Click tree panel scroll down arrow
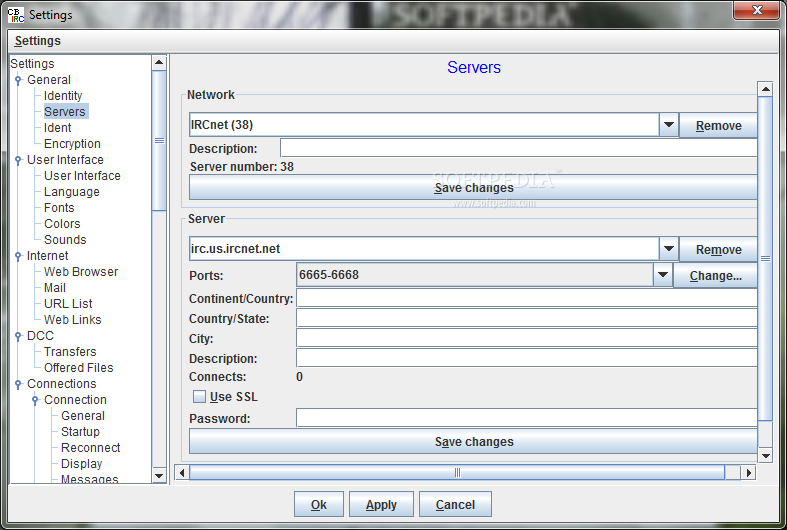Screen dimensions: 787x530 click(159, 475)
